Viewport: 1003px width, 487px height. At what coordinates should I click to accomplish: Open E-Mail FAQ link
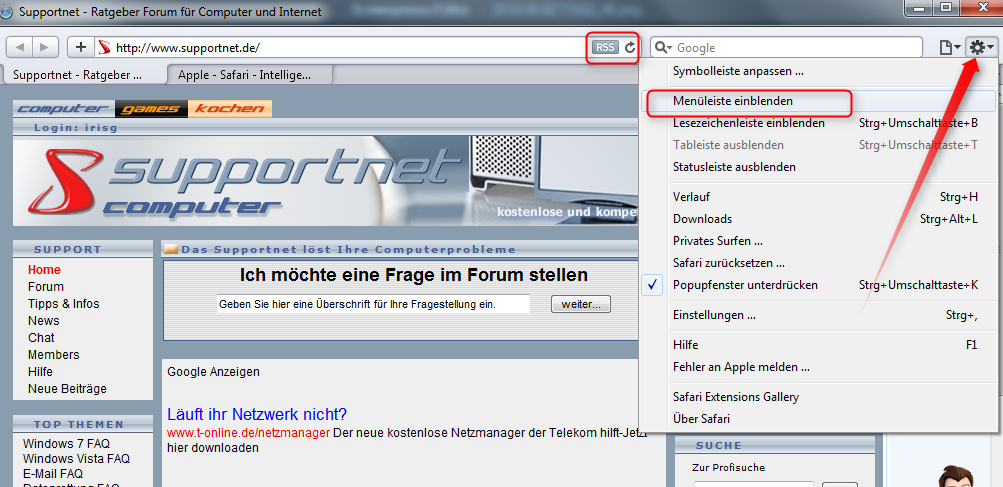52,474
